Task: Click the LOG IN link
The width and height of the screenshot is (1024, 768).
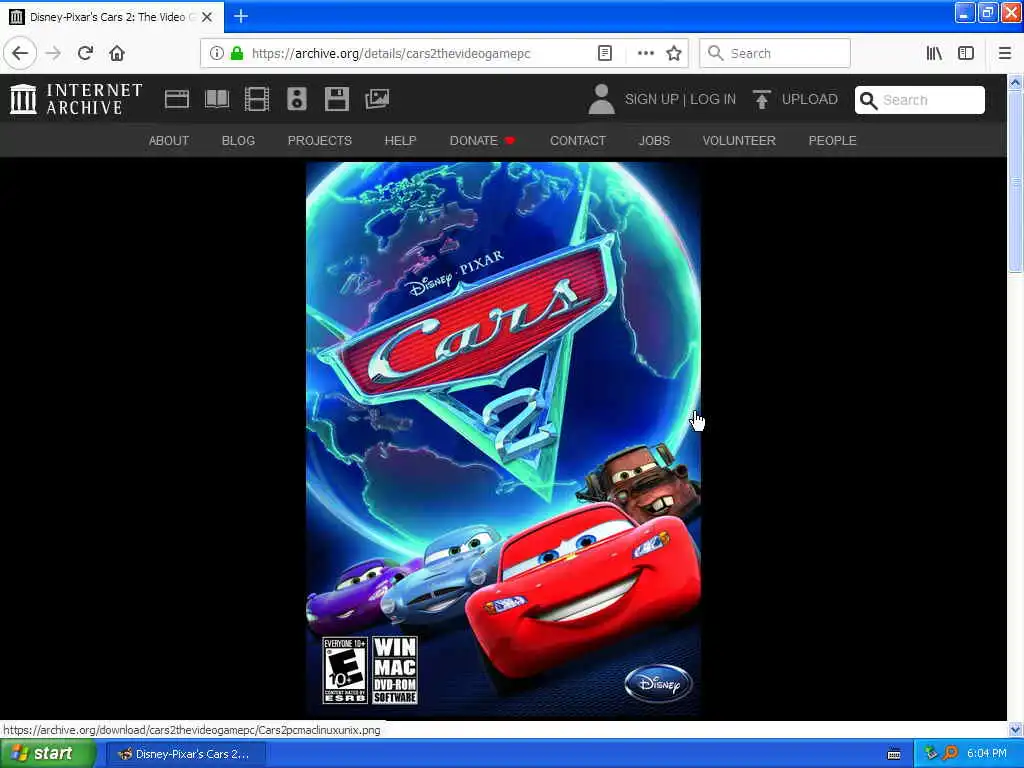Action: pyautogui.click(x=712, y=99)
